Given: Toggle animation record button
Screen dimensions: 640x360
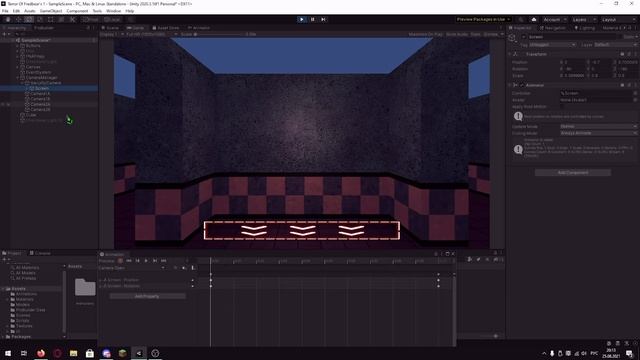Looking at the screenshot, I should 120,260.
